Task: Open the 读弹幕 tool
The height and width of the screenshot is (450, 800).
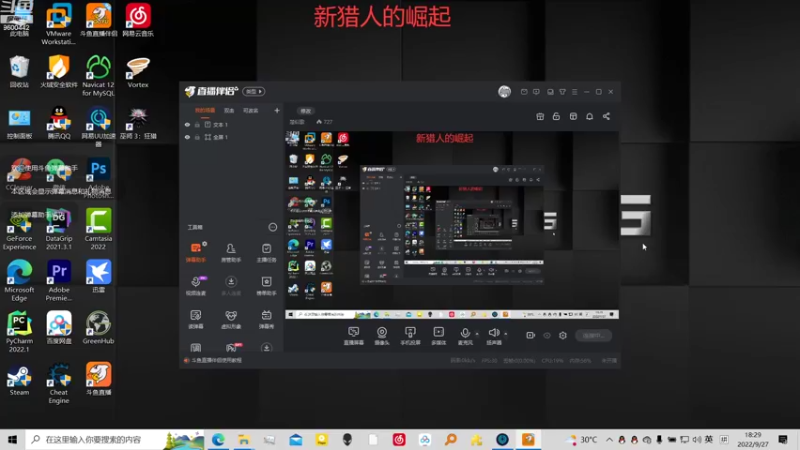Action: coord(196,319)
